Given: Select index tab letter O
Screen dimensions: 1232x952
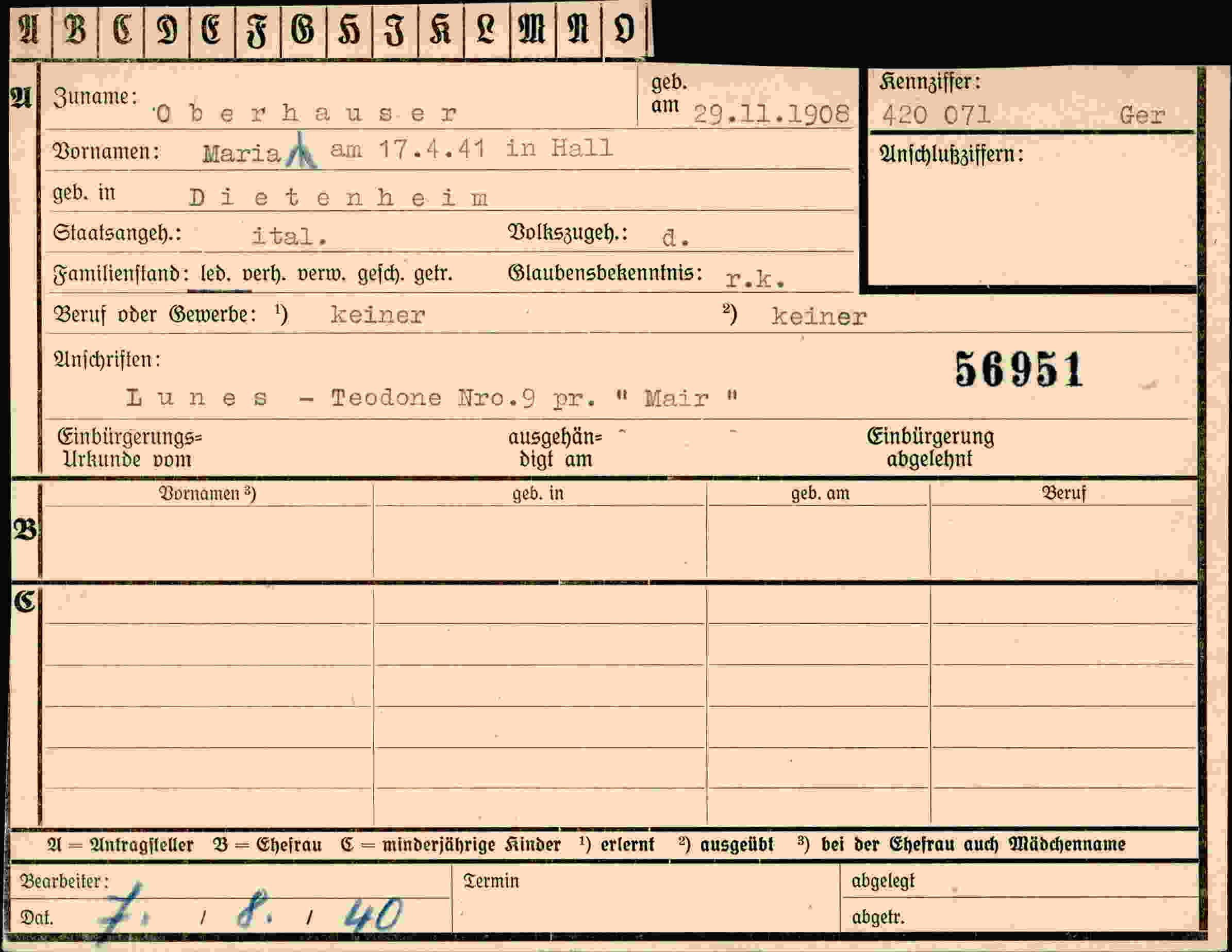Looking at the screenshot, I should (x=624, y=29).
